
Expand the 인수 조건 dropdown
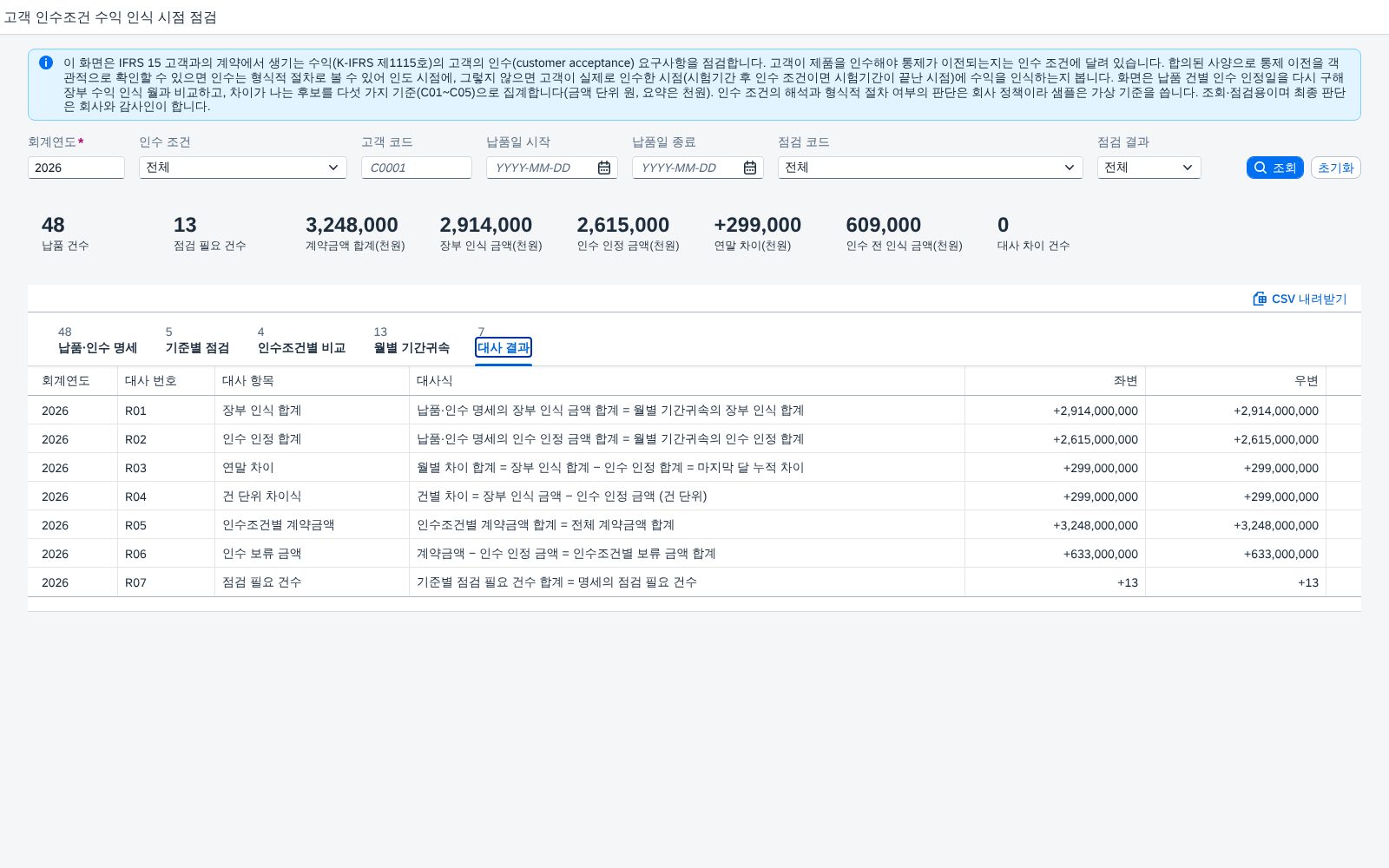click(333, 168)
